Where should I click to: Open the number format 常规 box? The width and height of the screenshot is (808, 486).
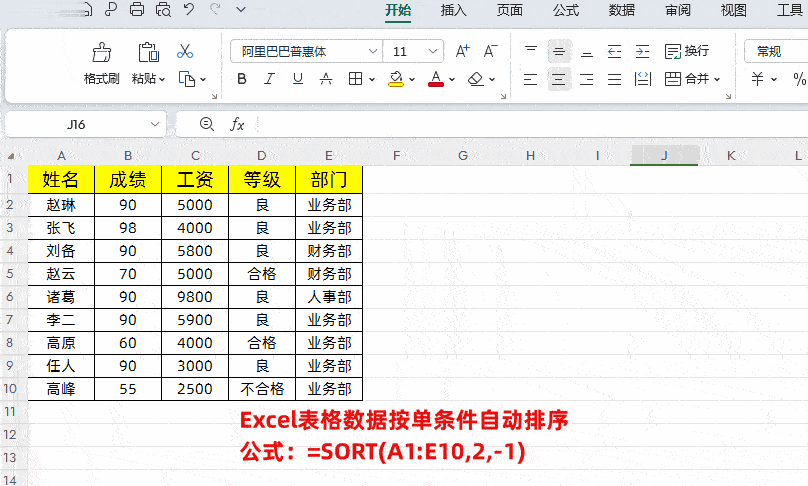click(776, 51)
